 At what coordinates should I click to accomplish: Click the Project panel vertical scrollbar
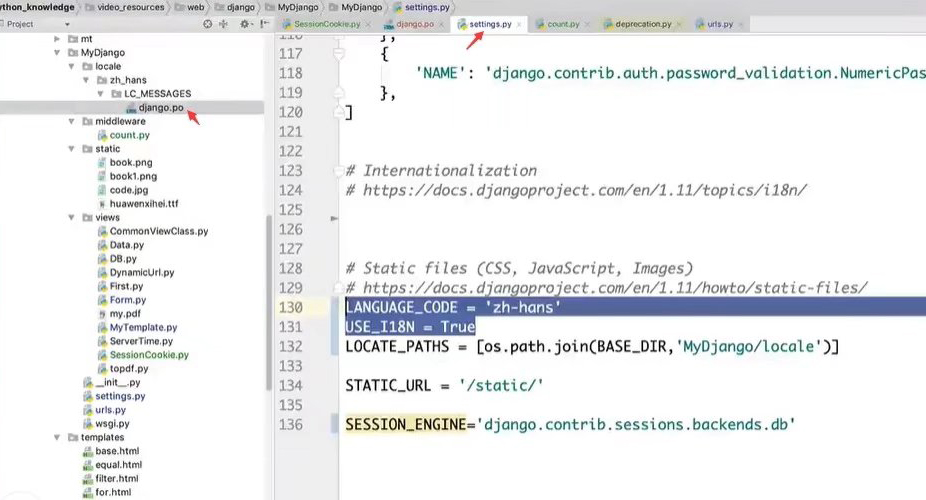coord(269,302)
